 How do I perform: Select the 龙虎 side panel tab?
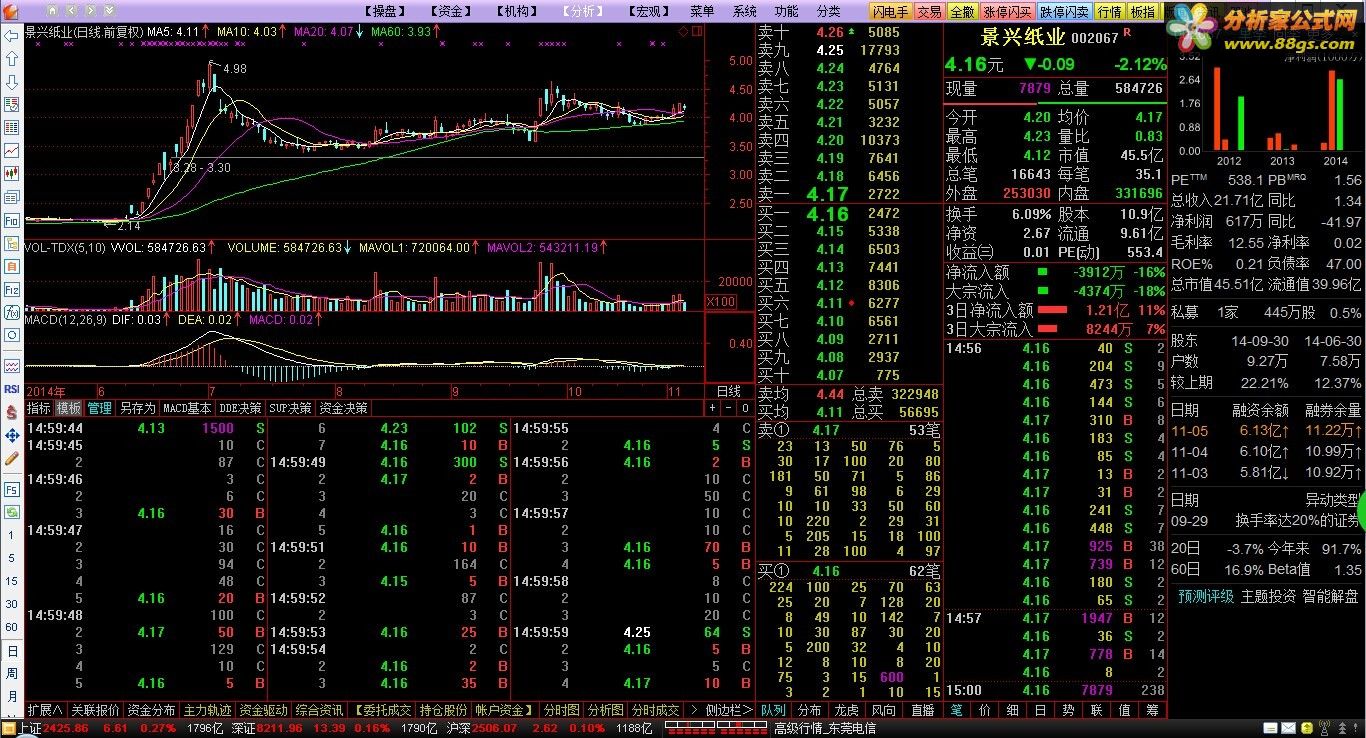[846, 710]
